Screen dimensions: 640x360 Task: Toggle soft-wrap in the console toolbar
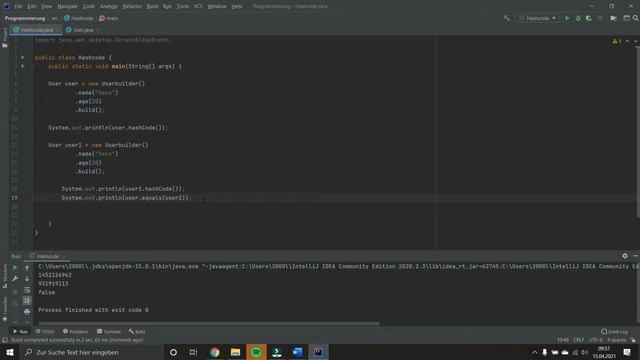click(x=27, y=290)
